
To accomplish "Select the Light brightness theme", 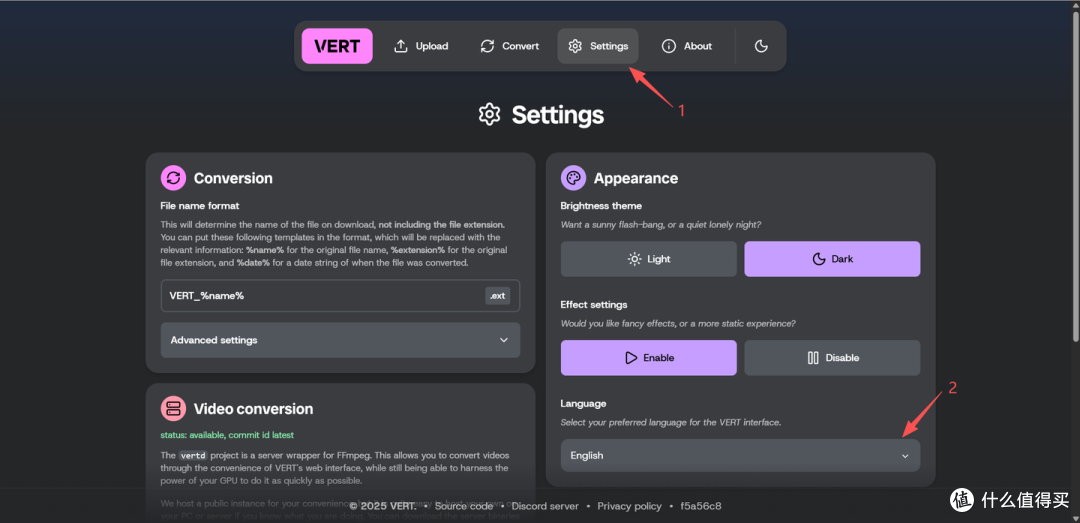I will (649, 259).
